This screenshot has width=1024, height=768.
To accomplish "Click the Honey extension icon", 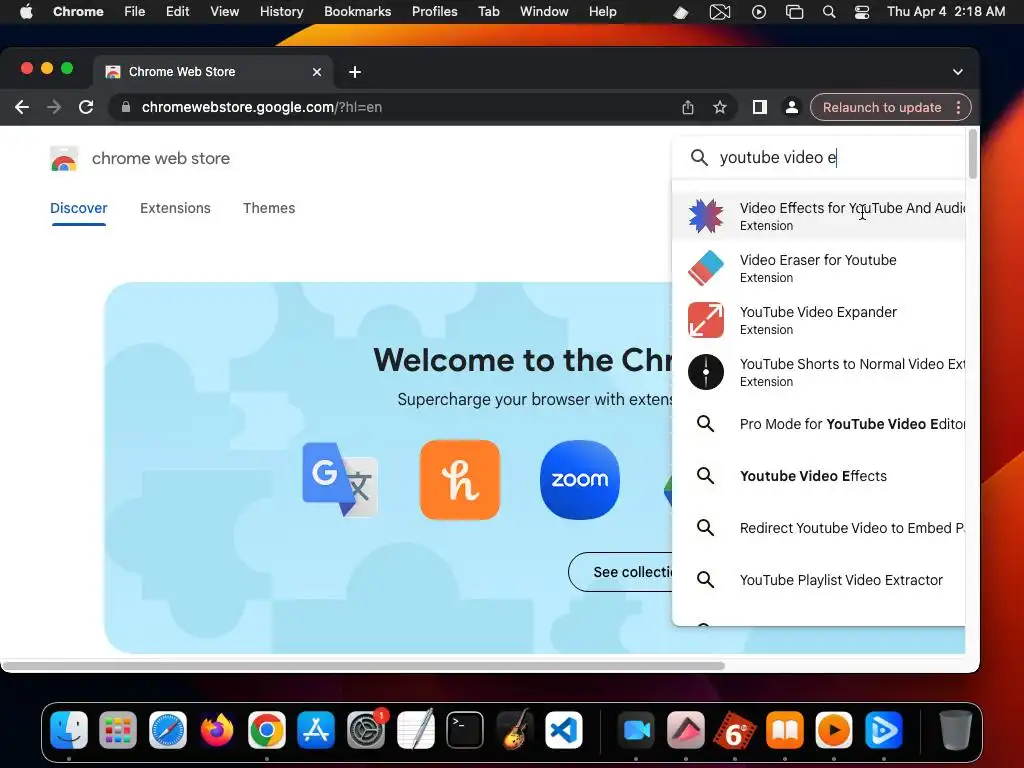I will [x=460, y=479].
